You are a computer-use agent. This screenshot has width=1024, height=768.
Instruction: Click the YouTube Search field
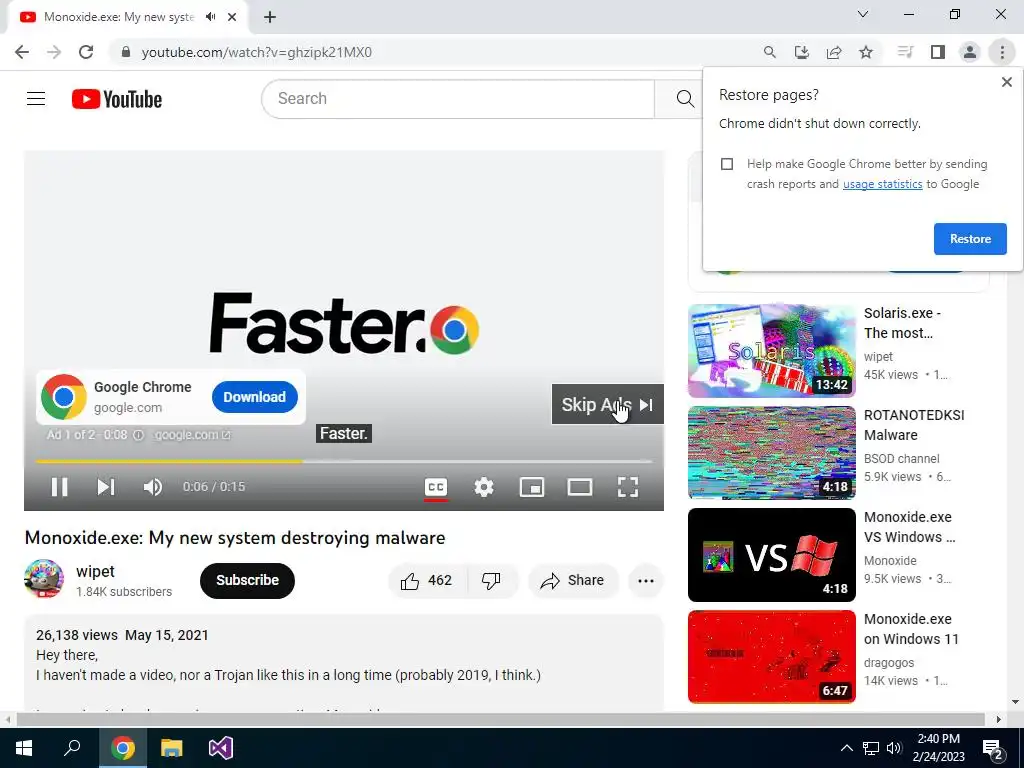click(x=458, y=99)
